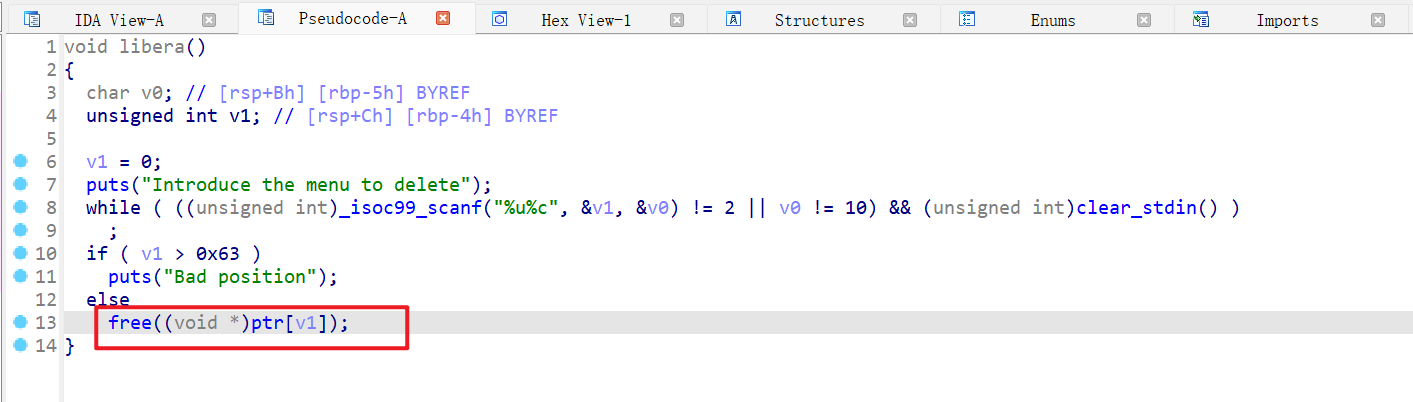The image size is (1413, 402).
Task: Switch to the Hex View-1 tab
Action: 586,20
